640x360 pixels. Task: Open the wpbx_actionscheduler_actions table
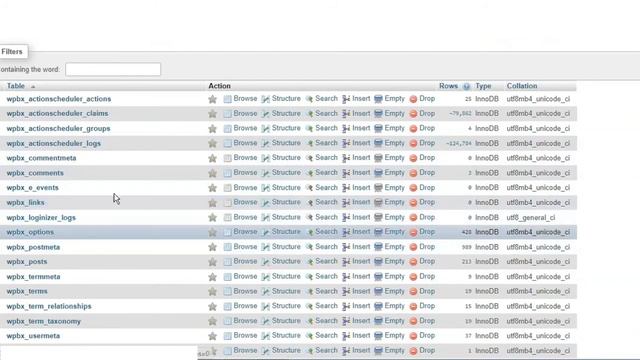tap(59, 99)
